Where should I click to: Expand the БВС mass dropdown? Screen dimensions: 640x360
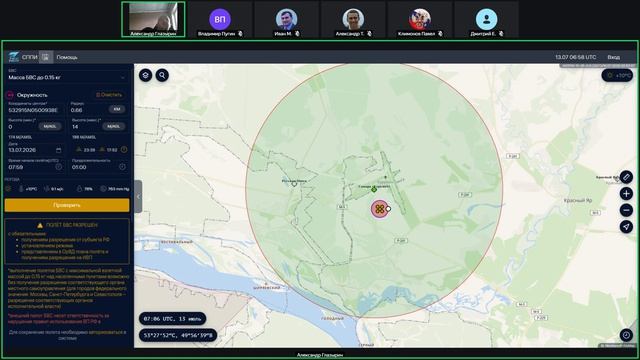click(67, 77)
